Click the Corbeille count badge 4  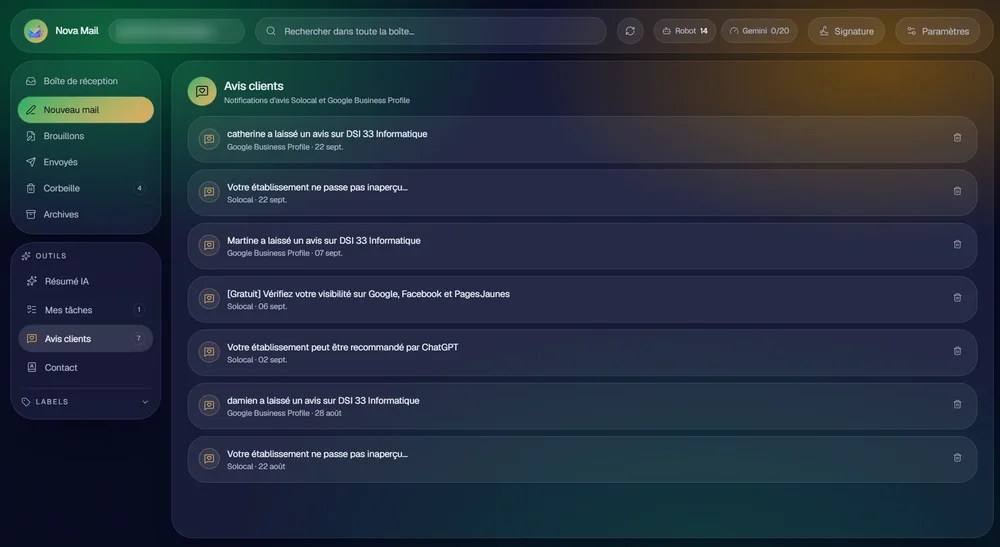click(139, 188)
